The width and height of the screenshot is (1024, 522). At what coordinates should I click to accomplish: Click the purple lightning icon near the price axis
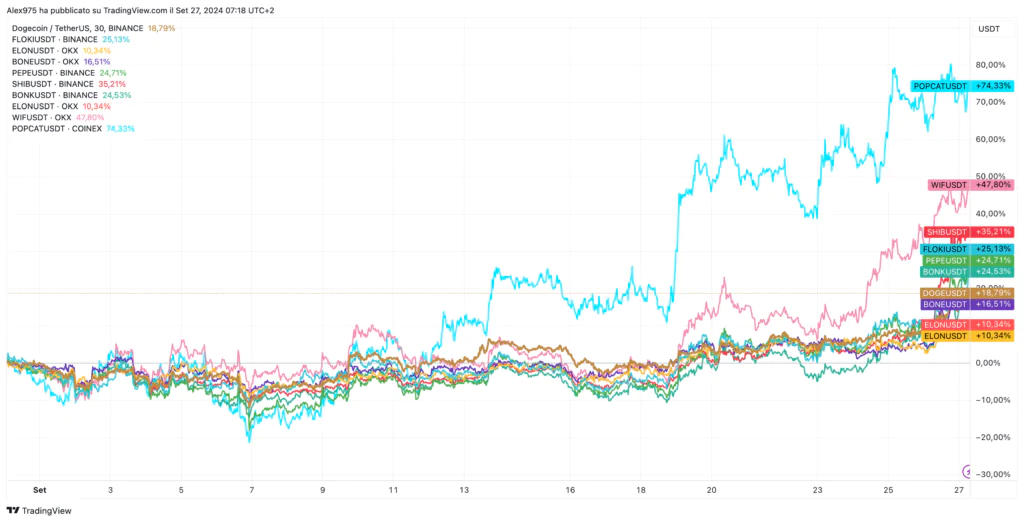coord(967,470)
